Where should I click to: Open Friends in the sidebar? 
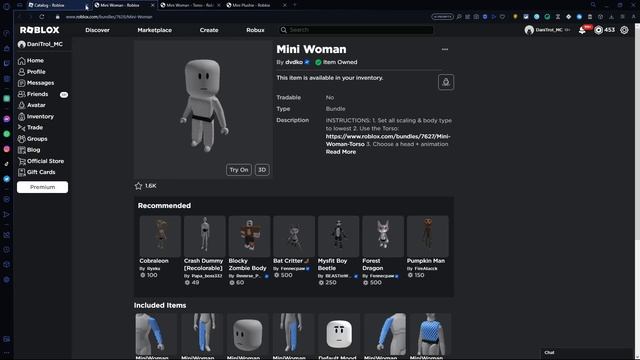coord(33,94)
